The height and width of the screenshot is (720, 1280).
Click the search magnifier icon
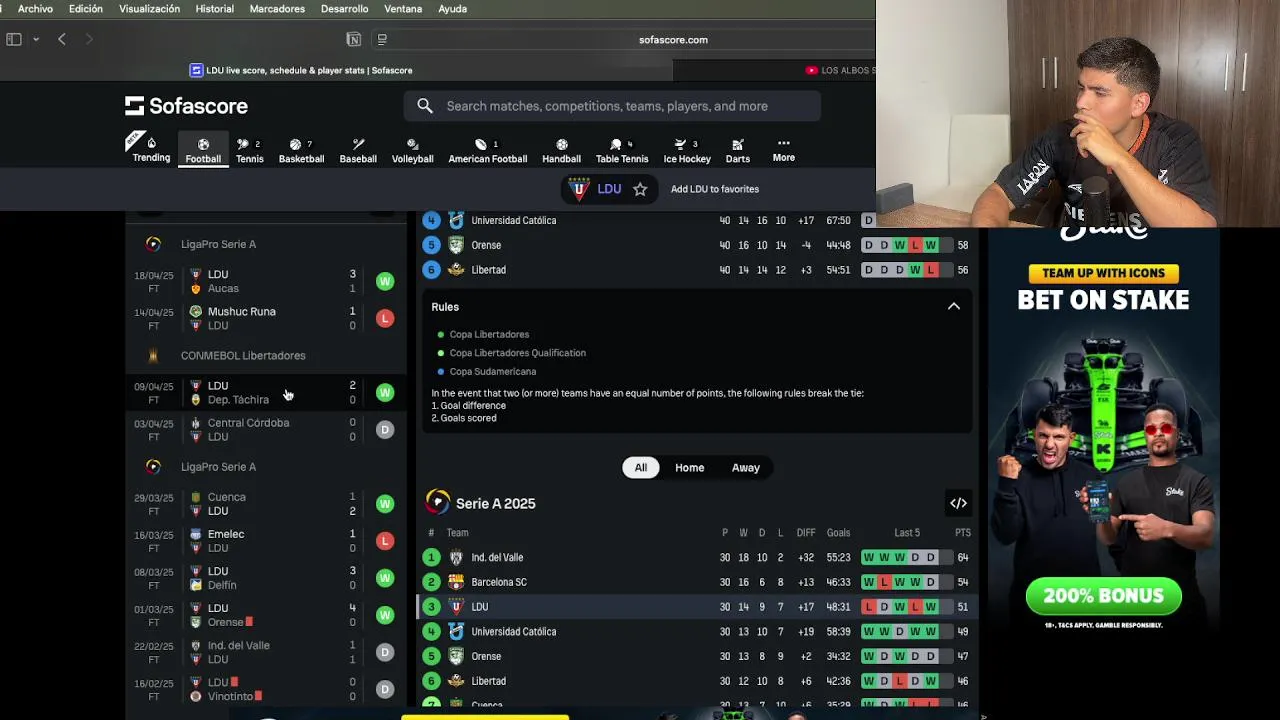pyautogui.click(x=425, y=106)
